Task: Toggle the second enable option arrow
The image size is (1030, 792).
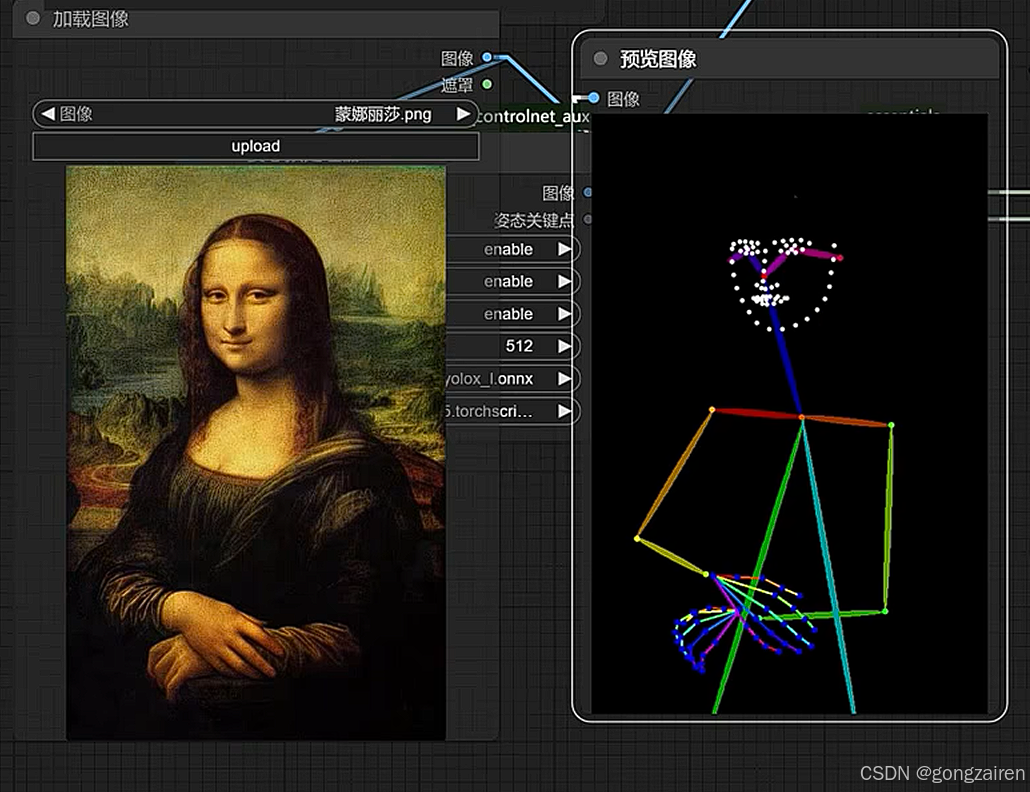Action: [564, 281]
